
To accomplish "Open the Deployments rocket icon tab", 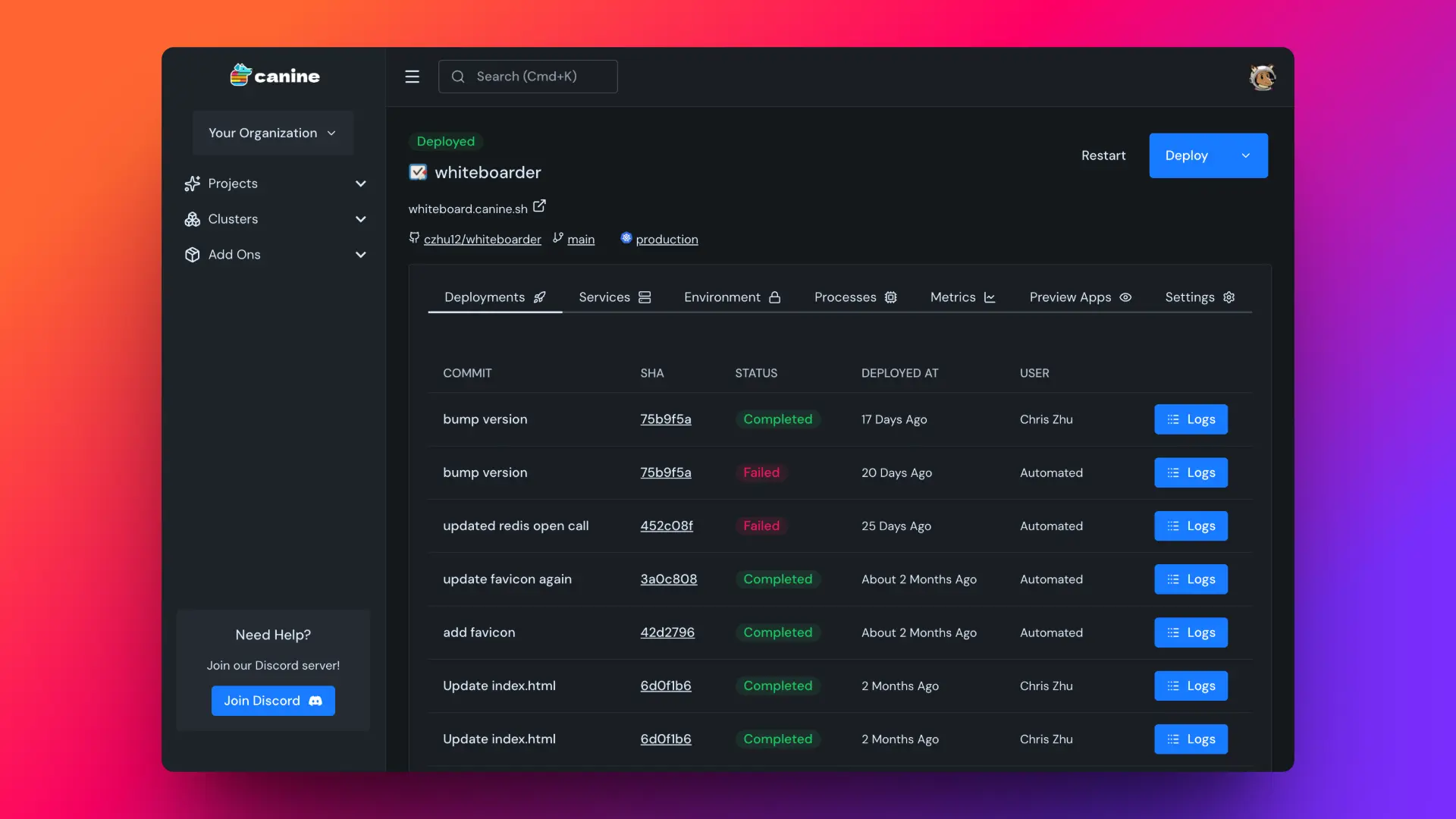I will tap(540, 297).
